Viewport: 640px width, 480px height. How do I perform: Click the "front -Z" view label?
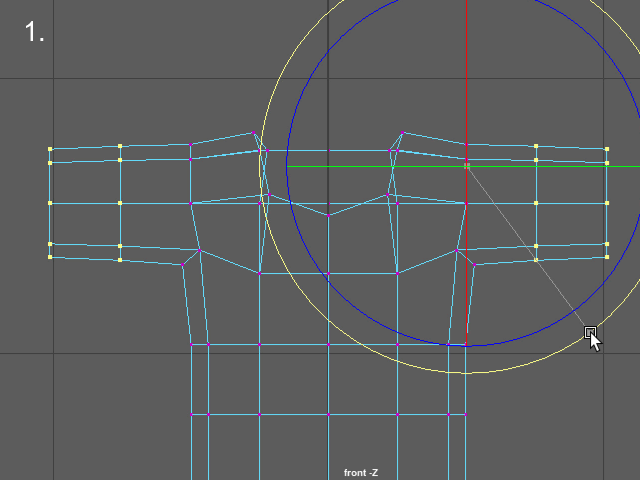(360, 473)
